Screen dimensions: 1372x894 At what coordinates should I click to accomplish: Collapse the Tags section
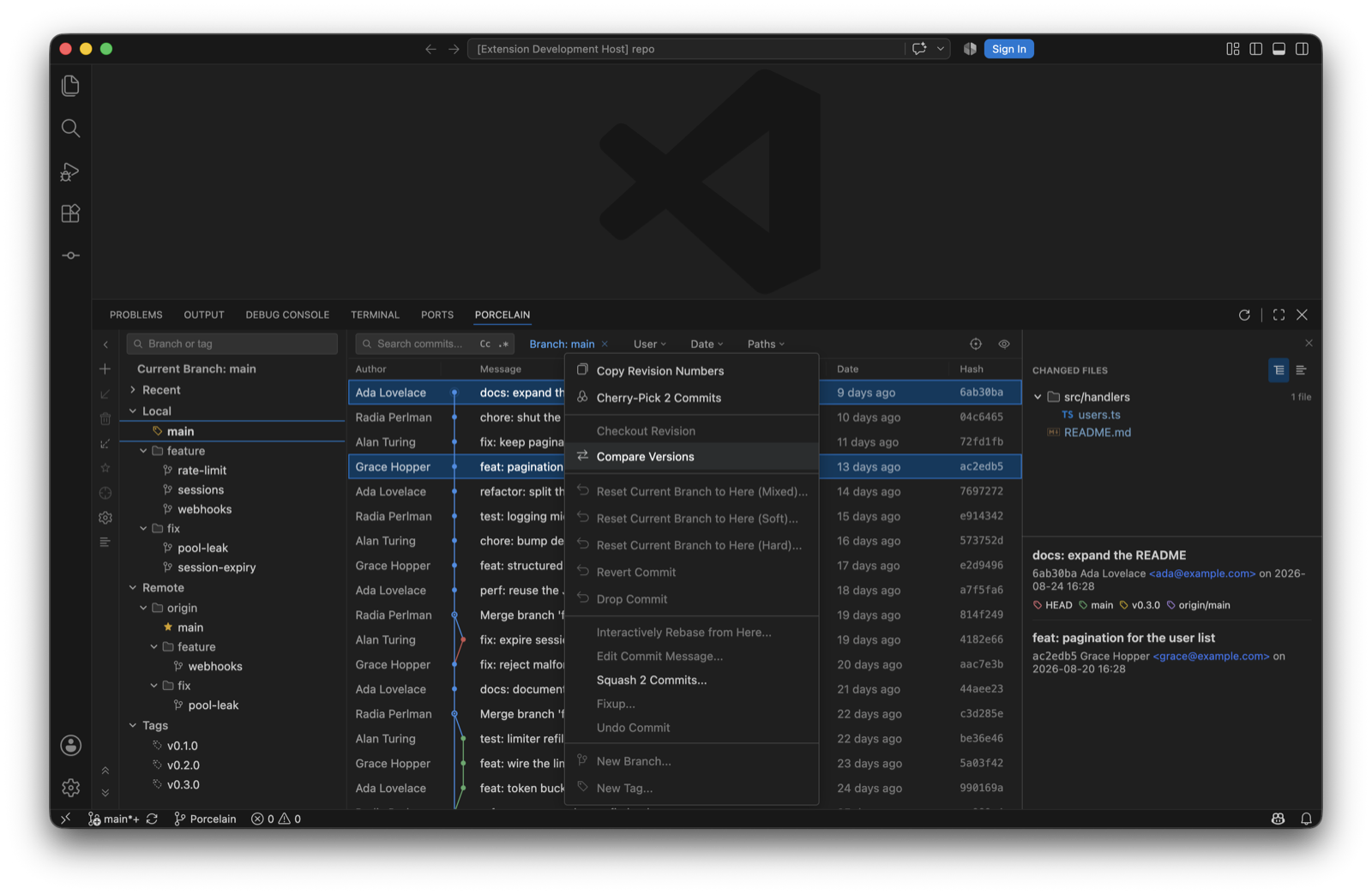tap(133, 725)
